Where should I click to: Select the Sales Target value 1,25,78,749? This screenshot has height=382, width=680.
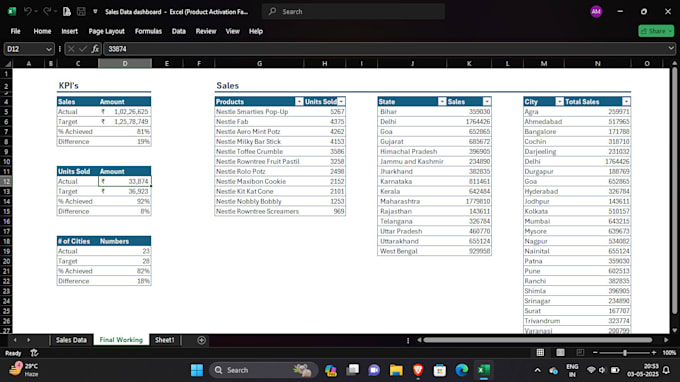coord(125,122)
